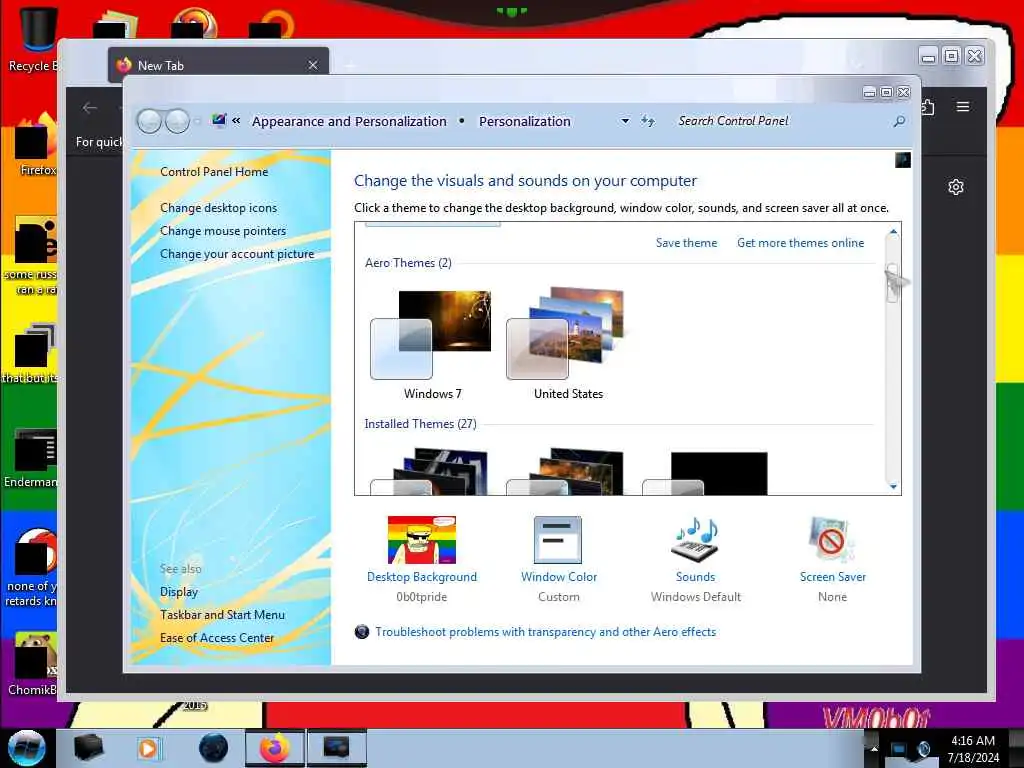Click the refresh button beside address bar
The height and width of the screenshot is (768, 1024).
pos(647,121)
